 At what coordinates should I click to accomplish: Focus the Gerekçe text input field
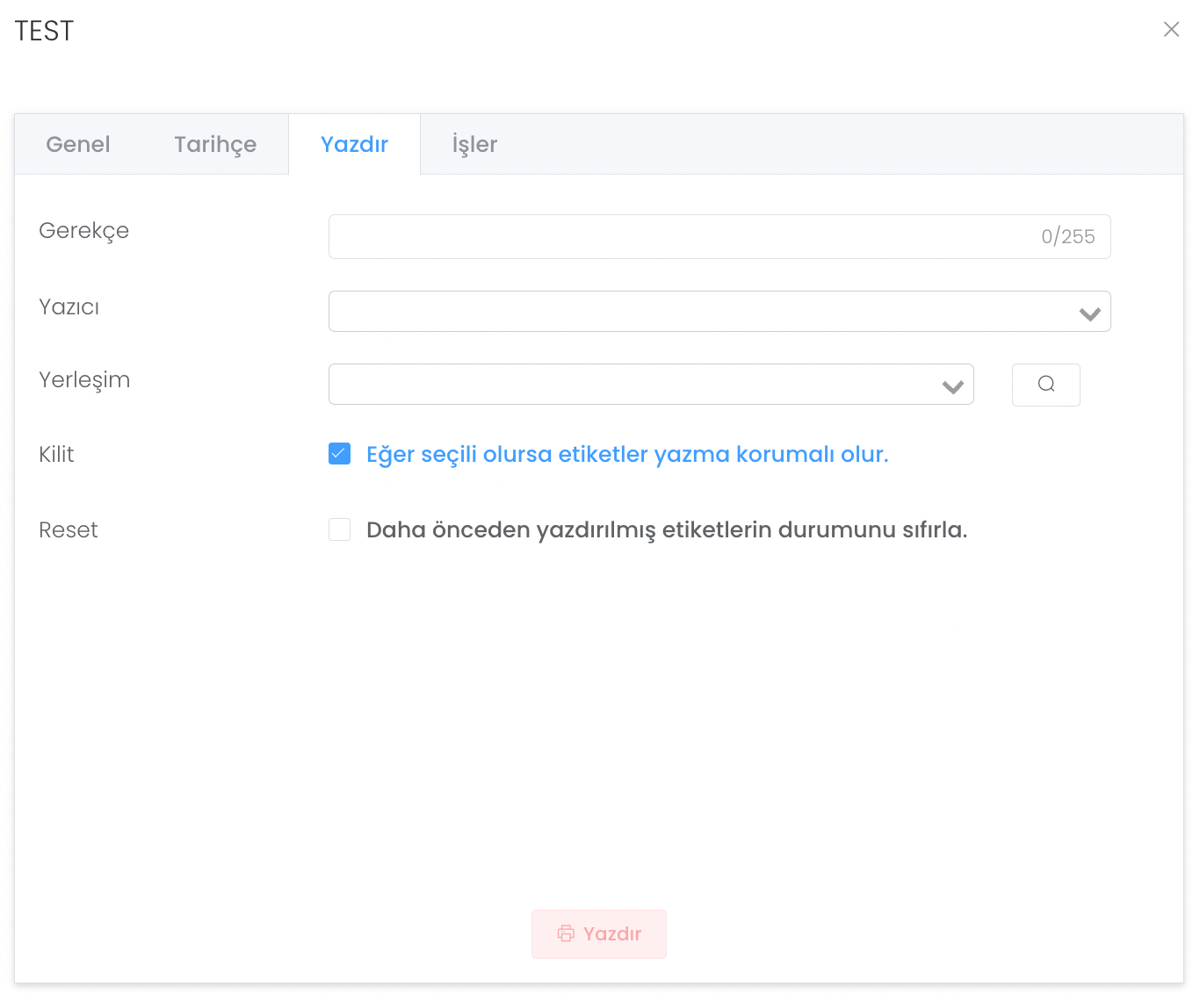[x=676, y=236]
